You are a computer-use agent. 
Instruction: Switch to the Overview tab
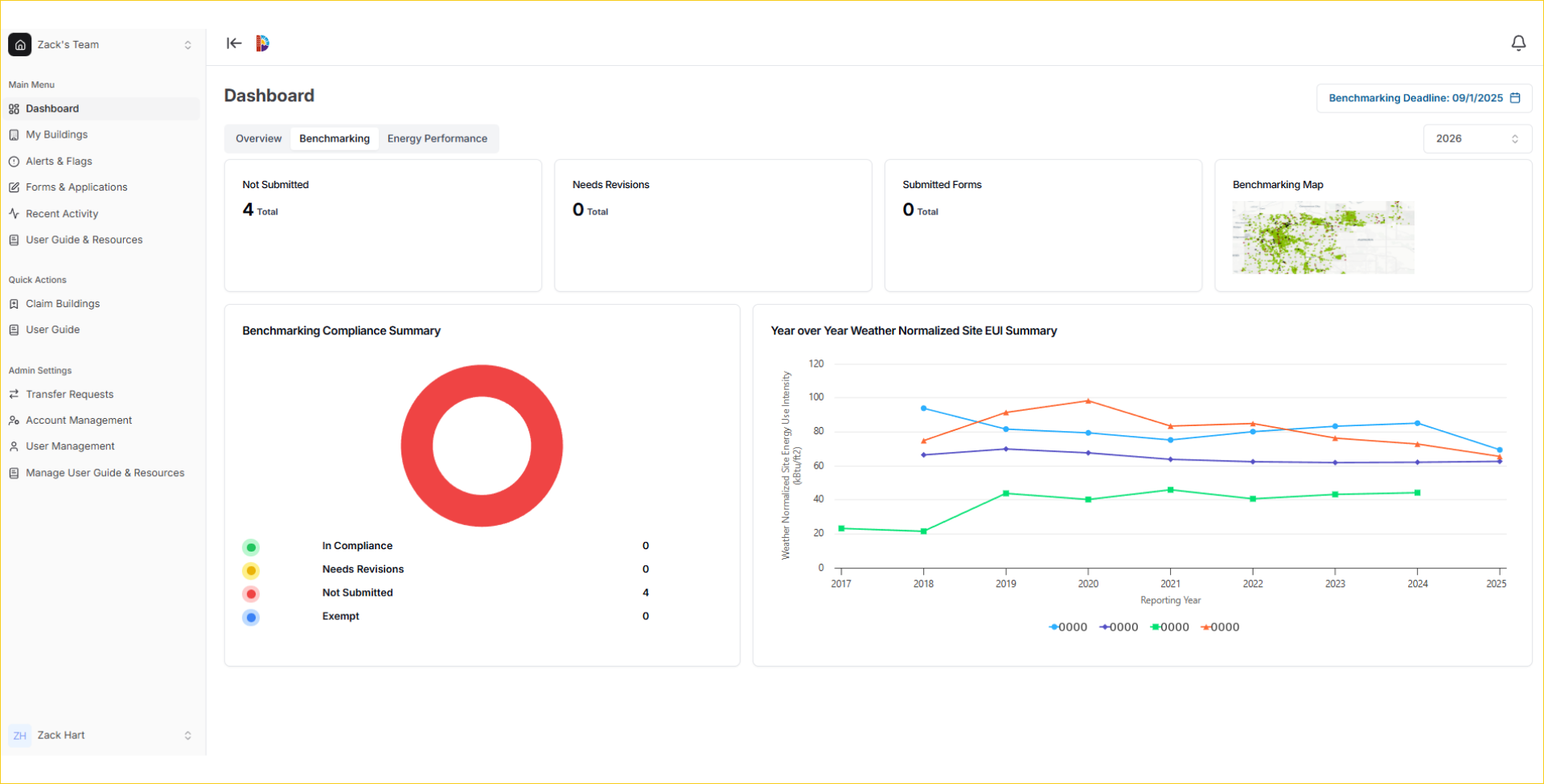point(259,138)
